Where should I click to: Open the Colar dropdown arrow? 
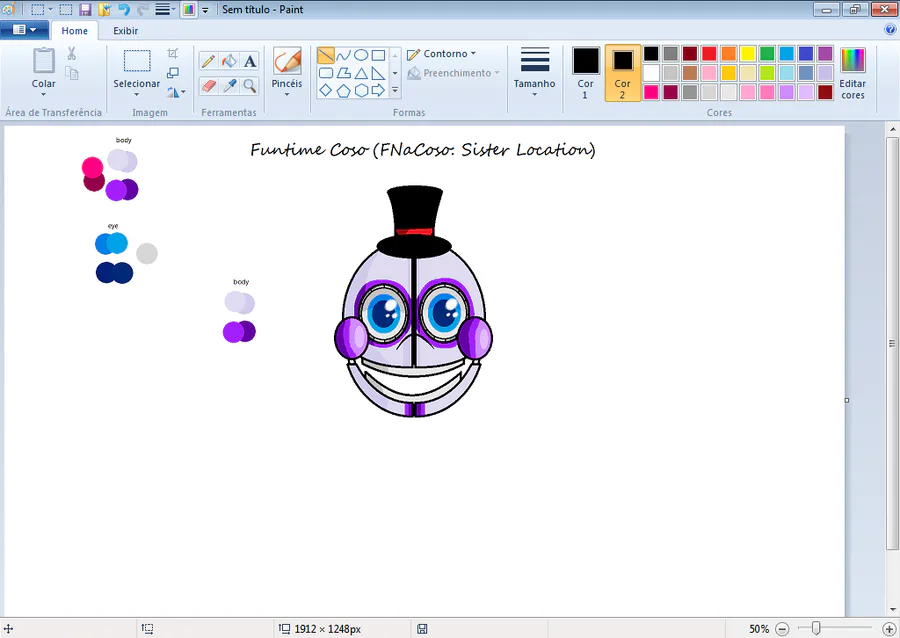click(44, 95)
